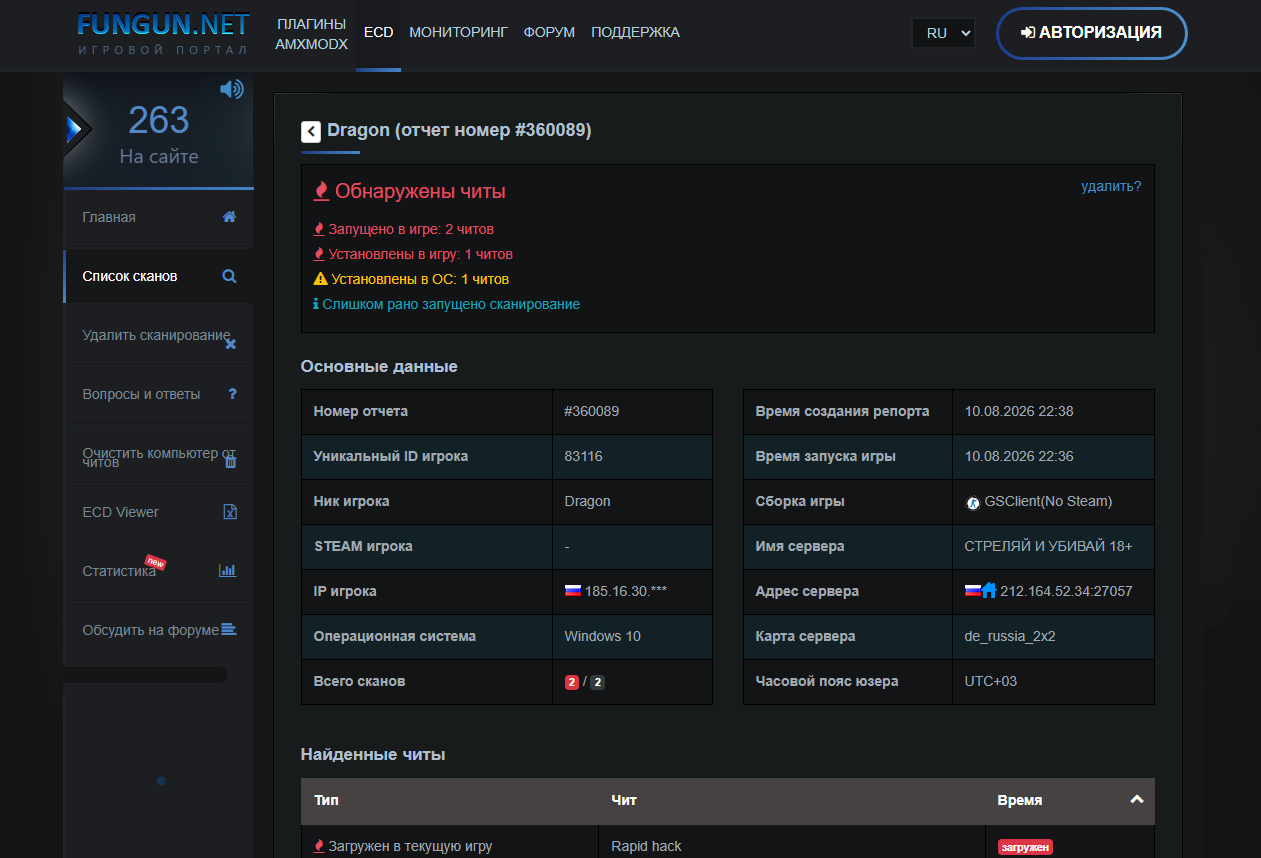Click the house icon by server address
This screenshot has height=858, width=1261.
pos(989,591)
